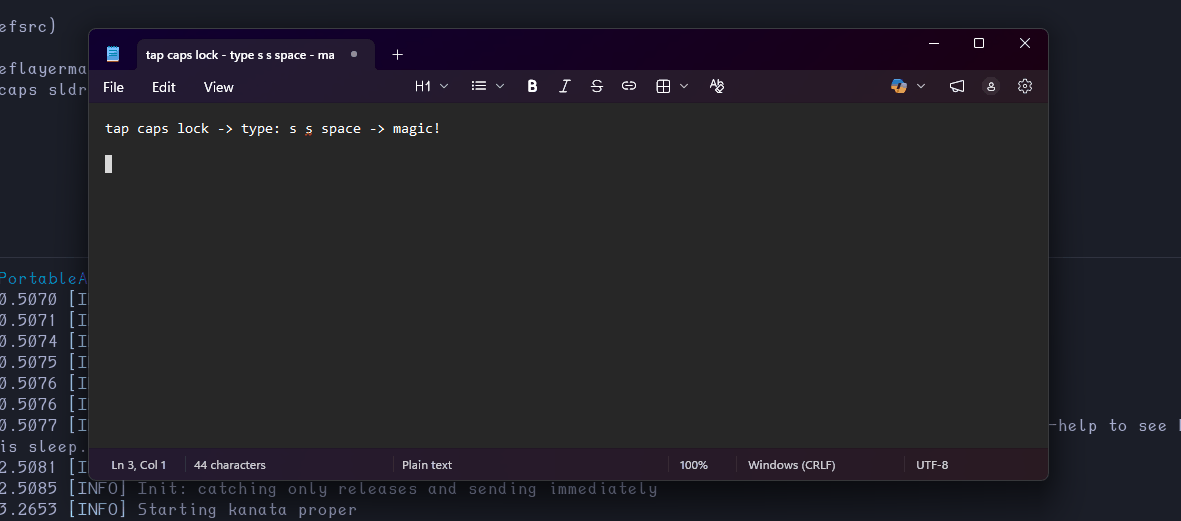Insert a link with the link icon

click(629, 87)
